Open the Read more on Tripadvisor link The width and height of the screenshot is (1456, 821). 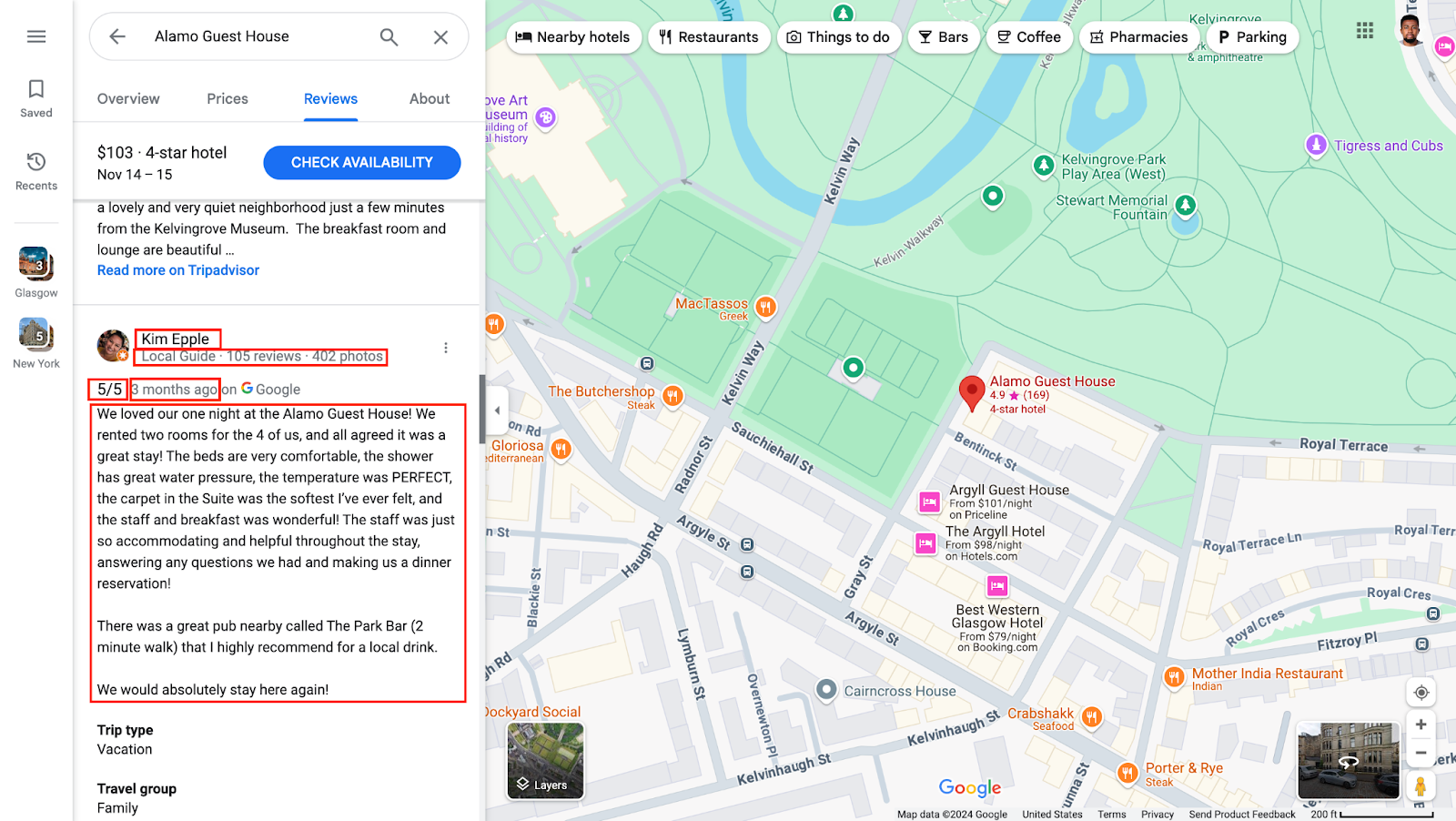click(178, 270)
